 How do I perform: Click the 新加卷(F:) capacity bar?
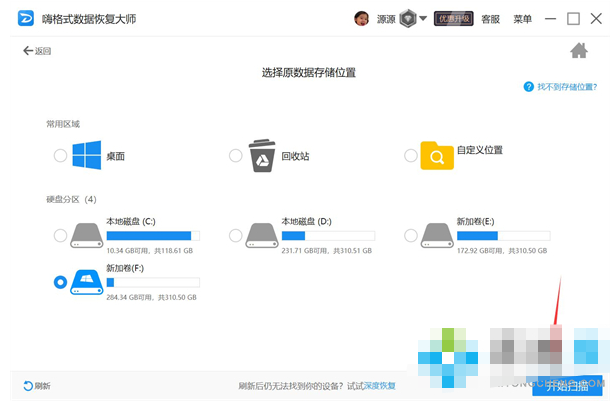point(153,283)
